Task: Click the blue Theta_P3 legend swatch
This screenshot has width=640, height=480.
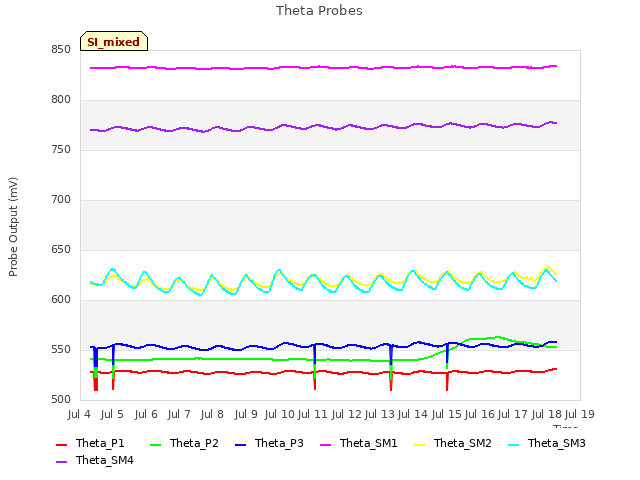Action: (x=241, y=444)
